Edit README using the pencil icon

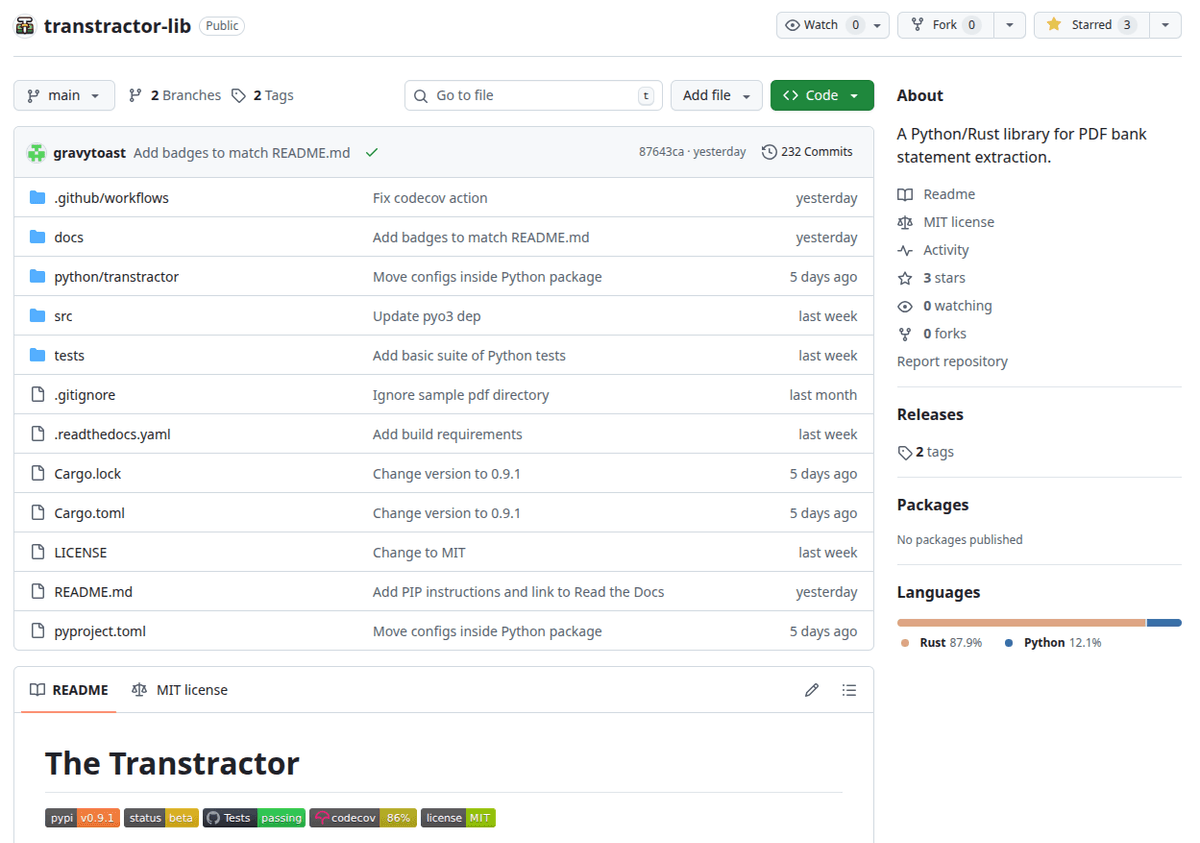[811, 689]
